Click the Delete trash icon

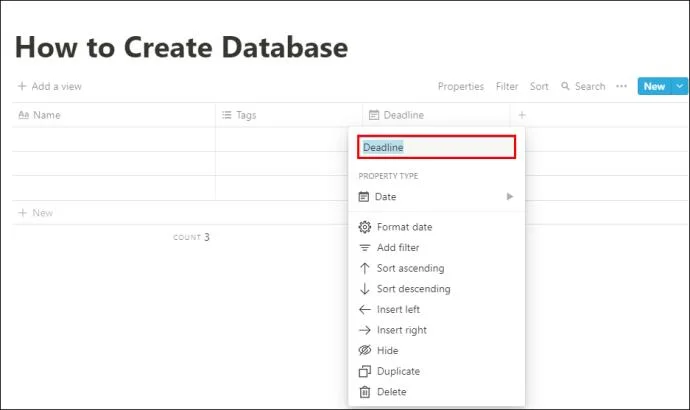364,392
